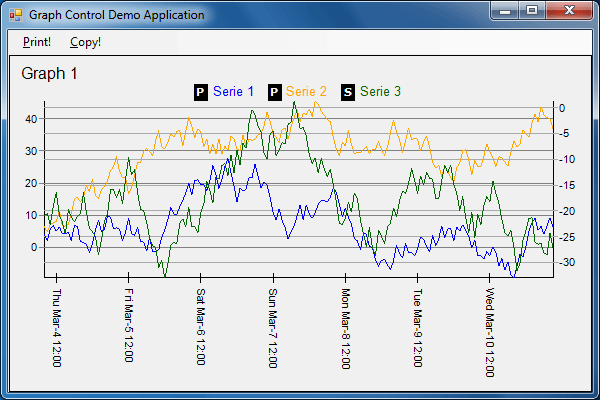Click the Sat Mar-6 12:00 axis label

coord(201,327)
